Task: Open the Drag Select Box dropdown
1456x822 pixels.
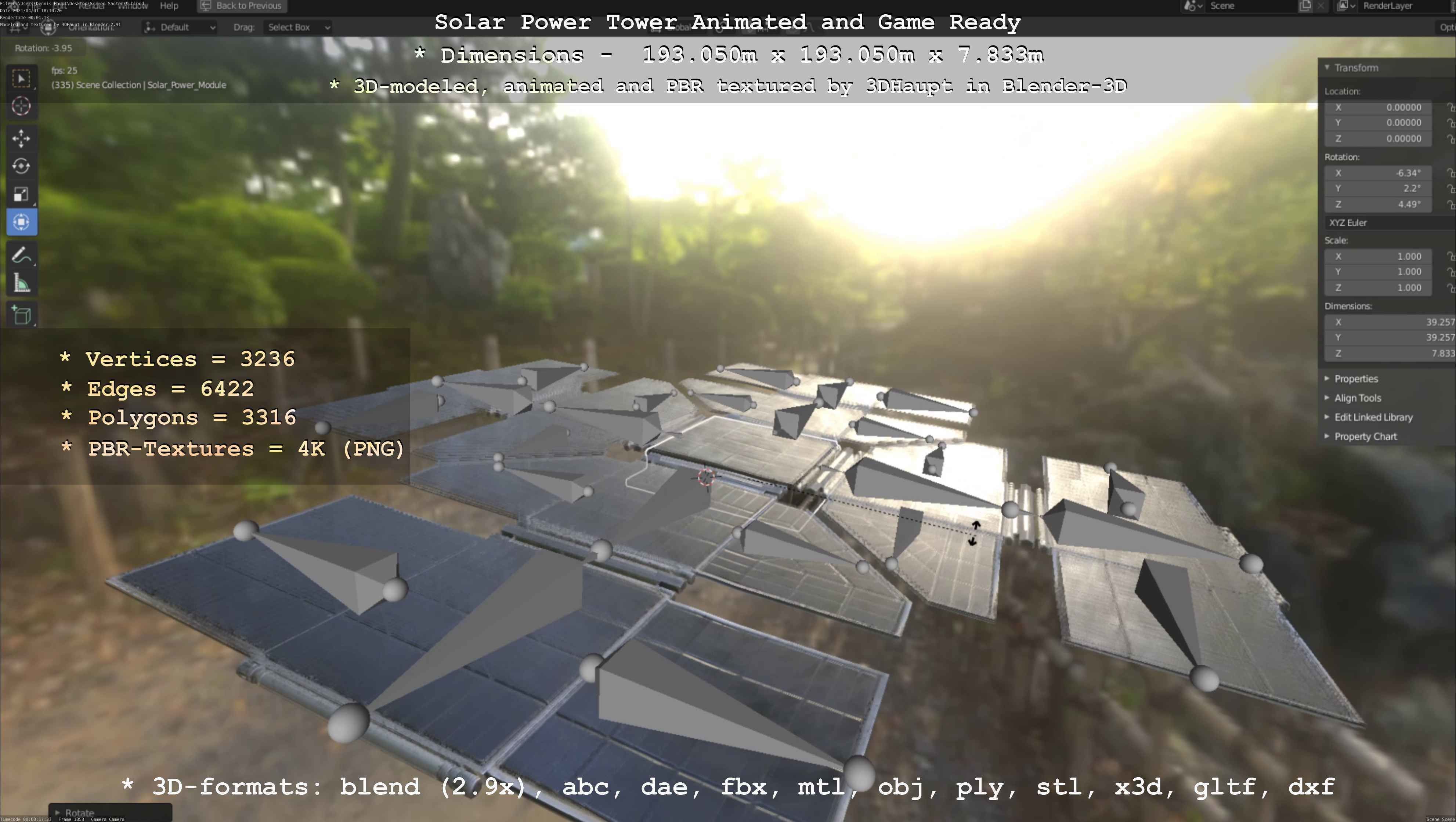Action: (297, 27)
